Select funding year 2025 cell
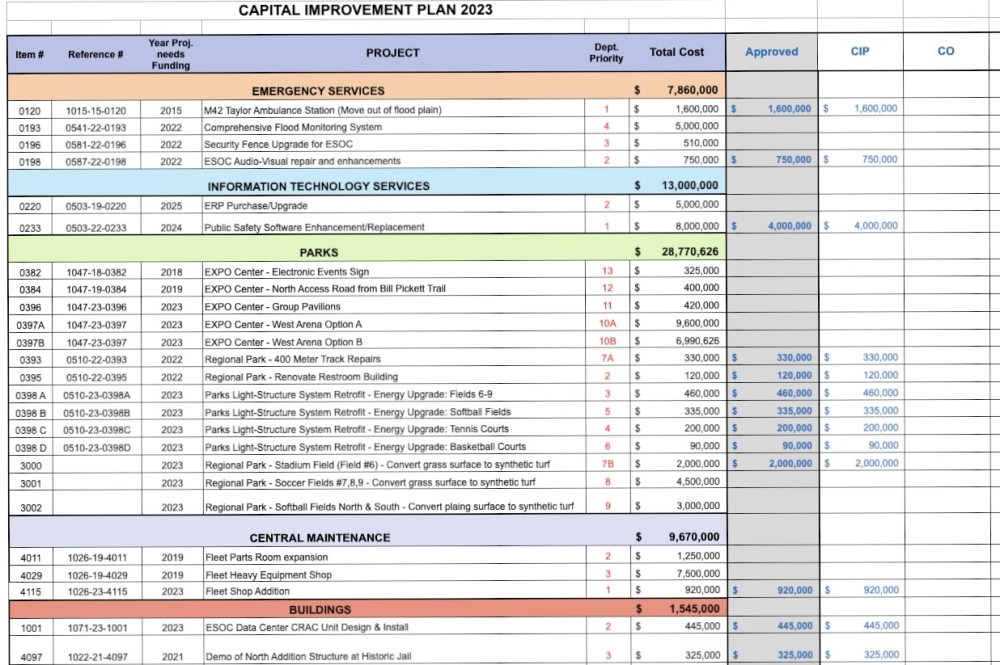1000x665 pixels. coord(171,206)
